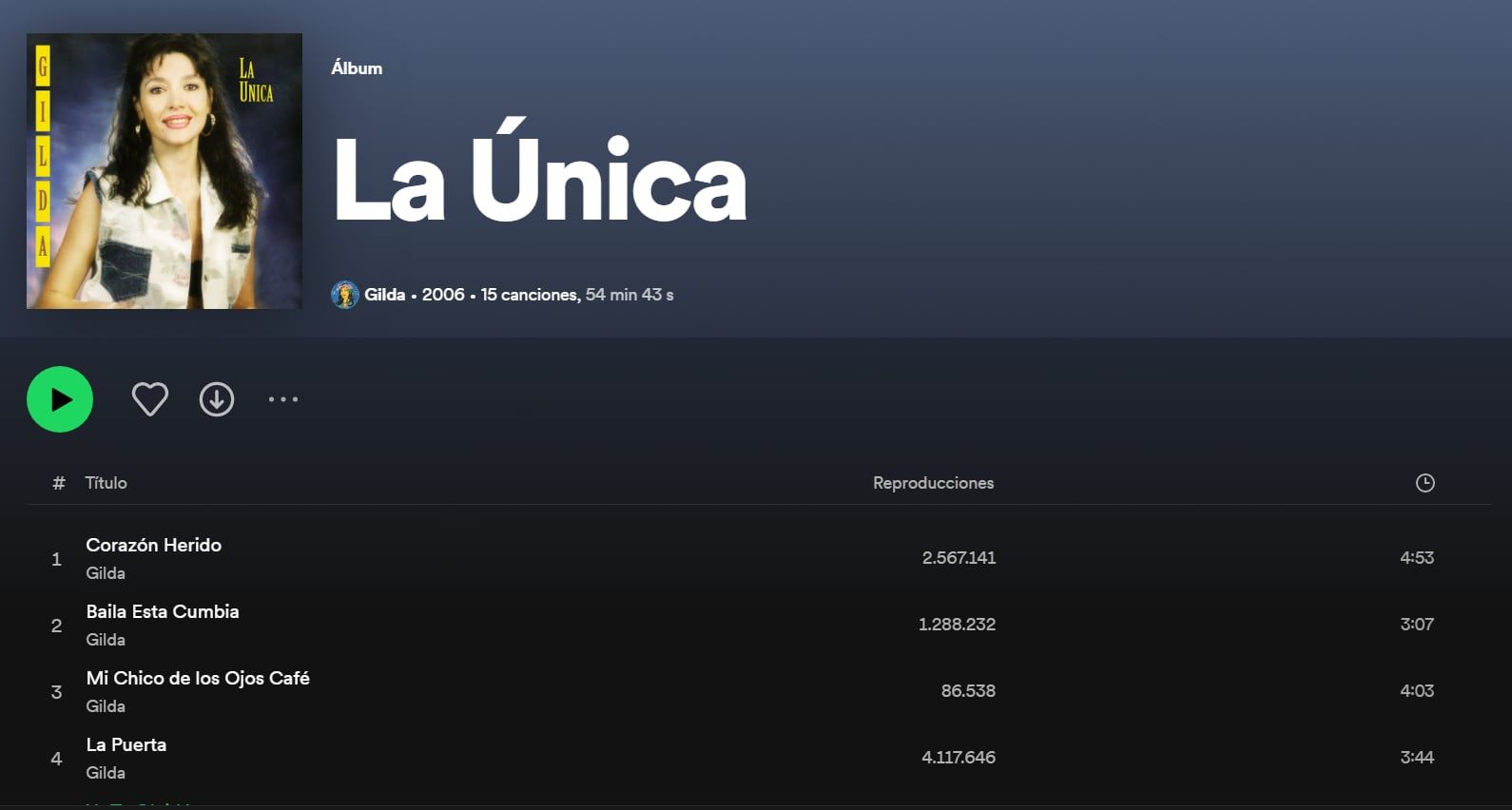
Task: Open Gilda artist link under Corazón Herido
Action: tap(106, 573)
